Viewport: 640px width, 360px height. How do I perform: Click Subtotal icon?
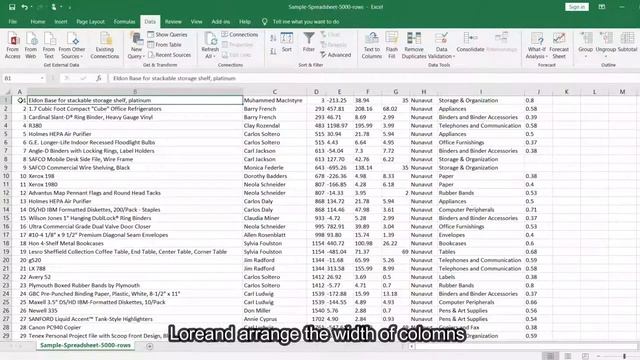[627, 42]
